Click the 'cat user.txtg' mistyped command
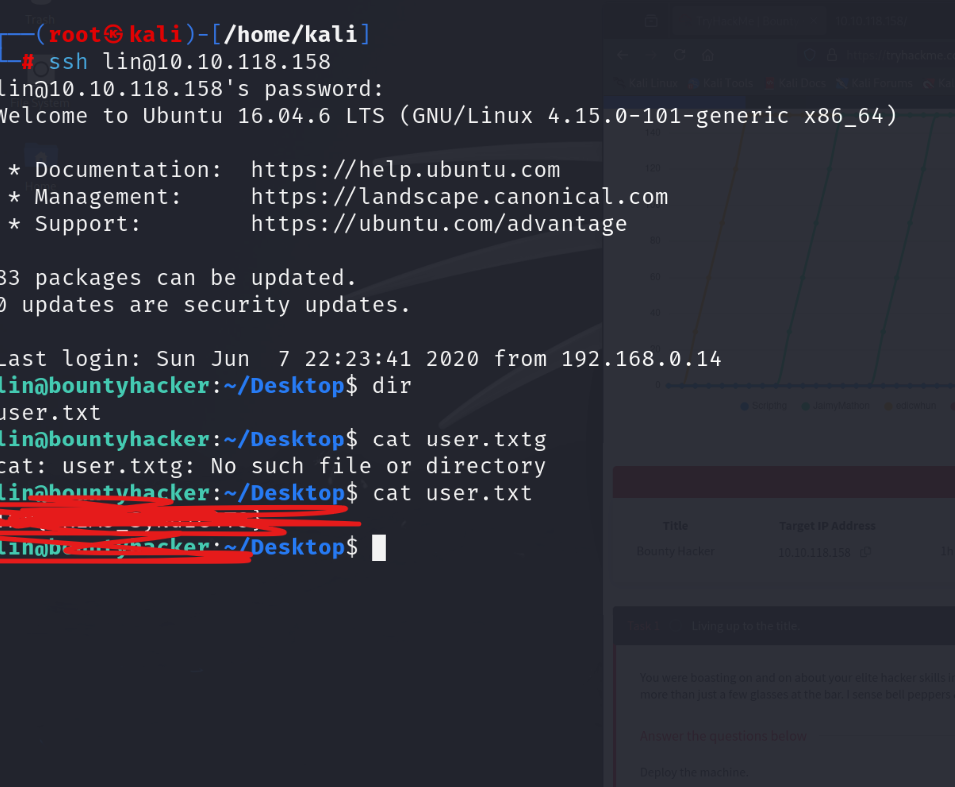 coord(459,440)
